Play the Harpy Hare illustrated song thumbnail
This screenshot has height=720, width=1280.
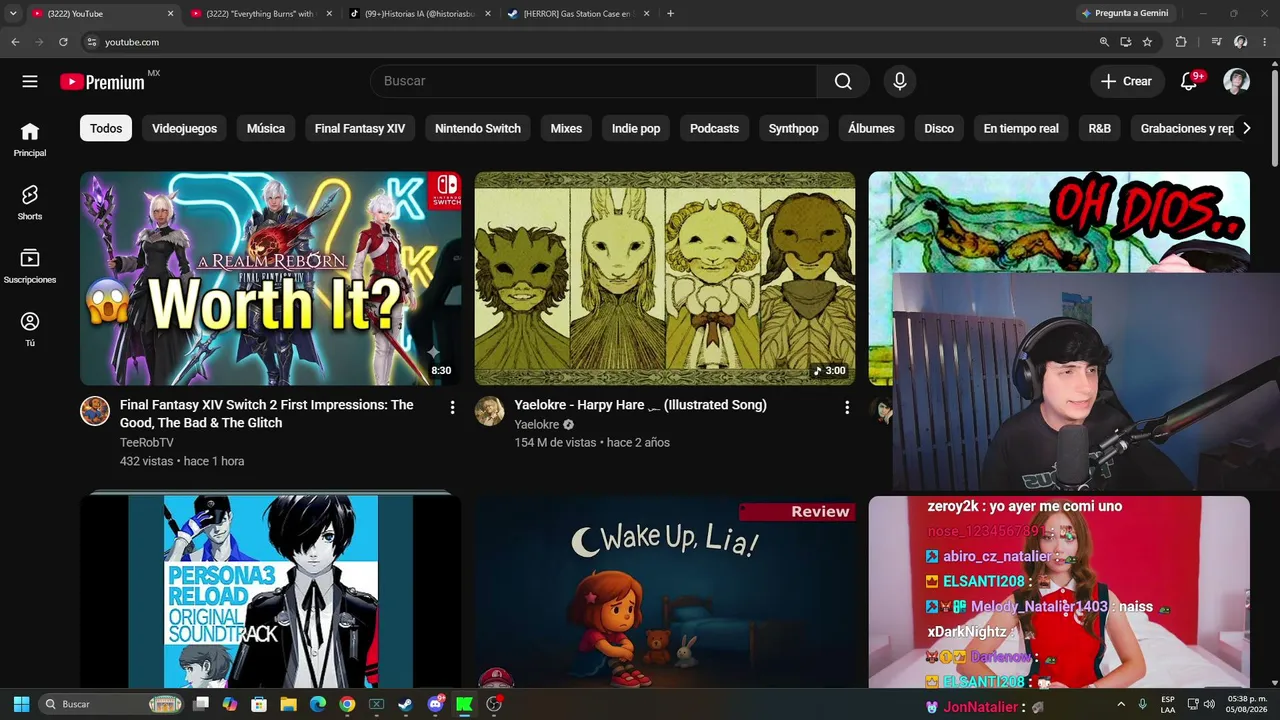tap(665, 278)
